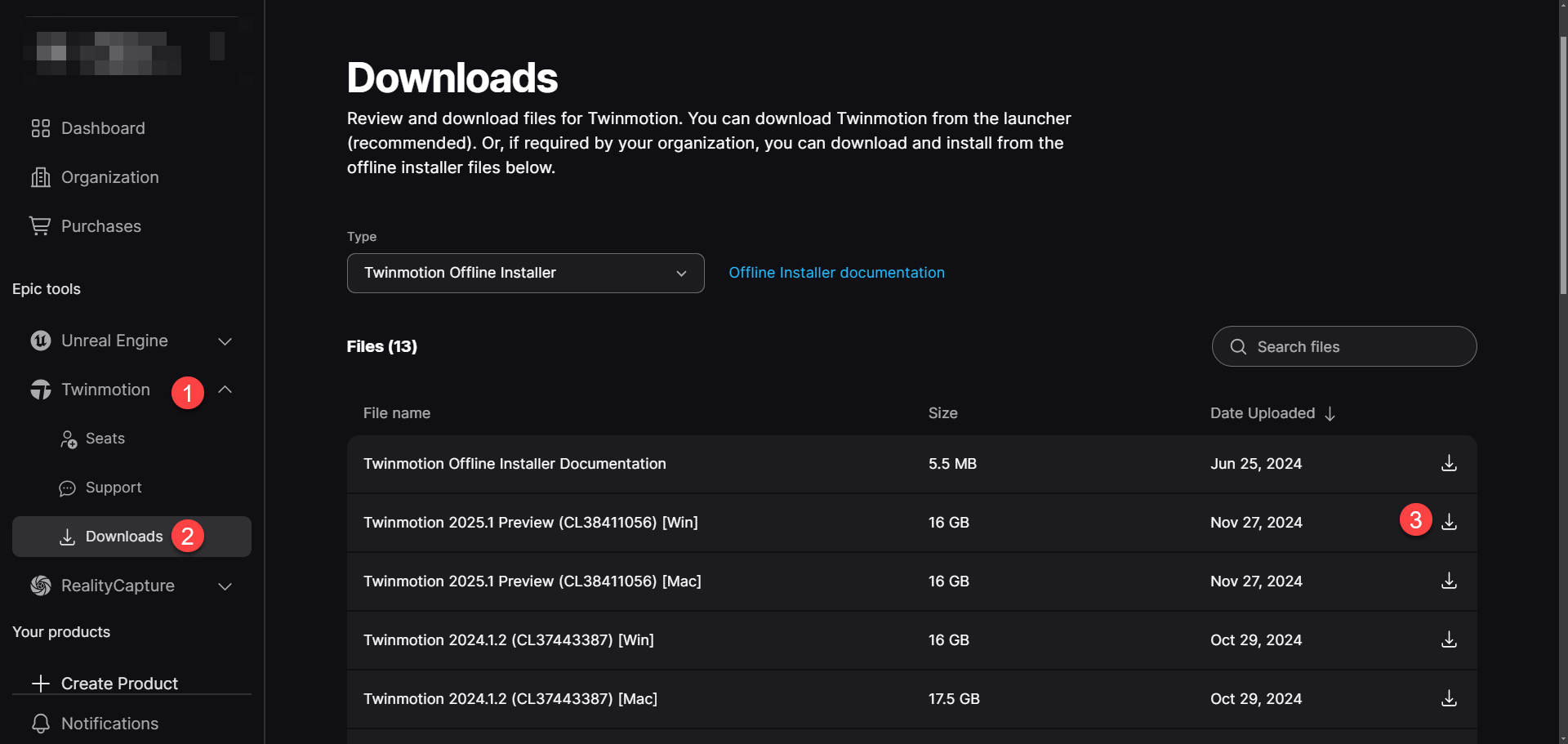The height and width of the screenshot is (744, 1568).
Task: Click the Date Uploaded column header
Action: [1263, 413]
